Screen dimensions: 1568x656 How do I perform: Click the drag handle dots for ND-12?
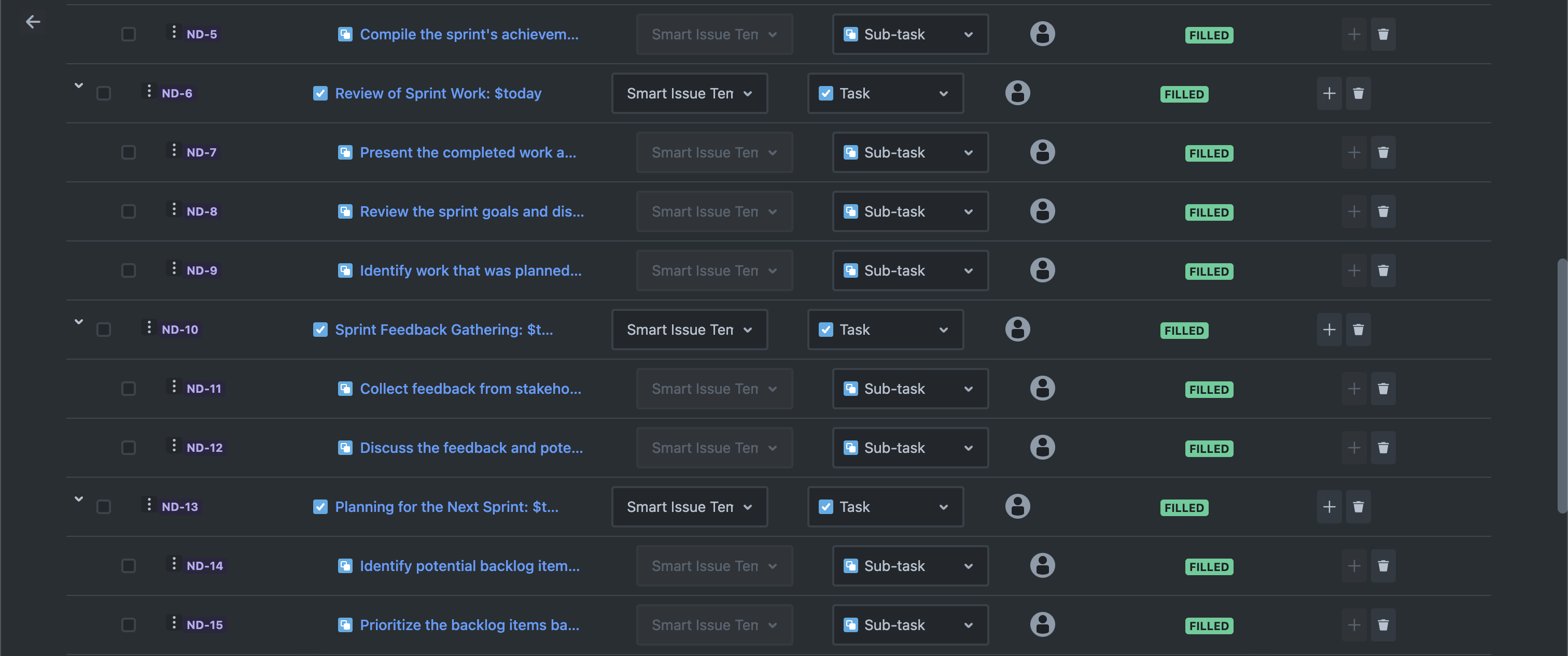(x=174, y=446)
